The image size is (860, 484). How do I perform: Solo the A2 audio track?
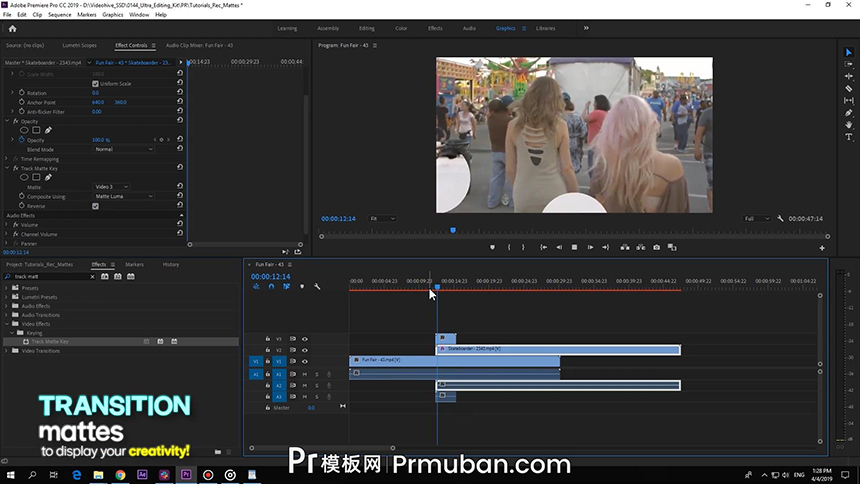(x=316, y=385)
